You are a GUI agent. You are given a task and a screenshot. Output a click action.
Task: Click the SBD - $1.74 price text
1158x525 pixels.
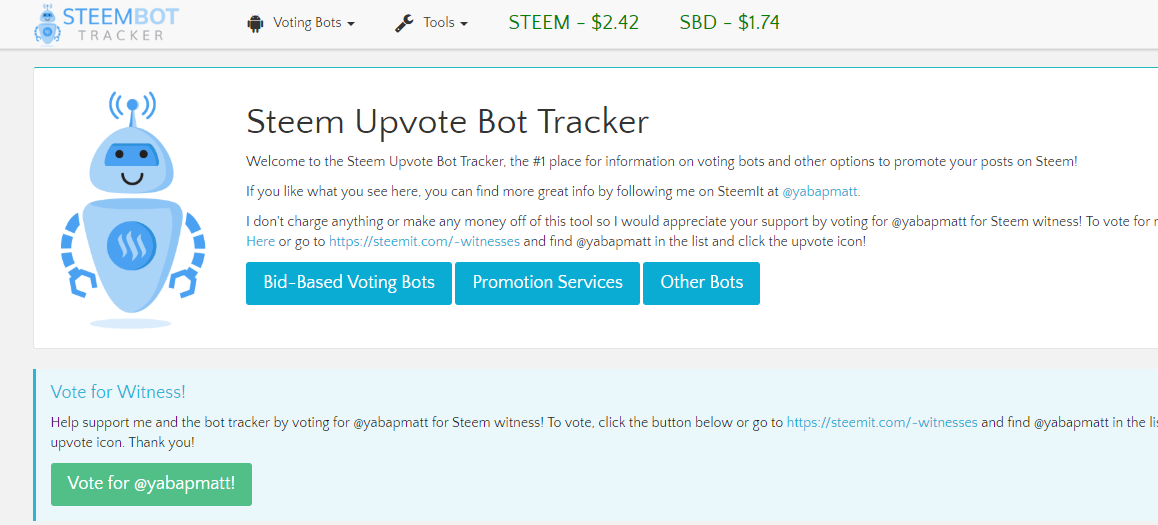(730, 23)
